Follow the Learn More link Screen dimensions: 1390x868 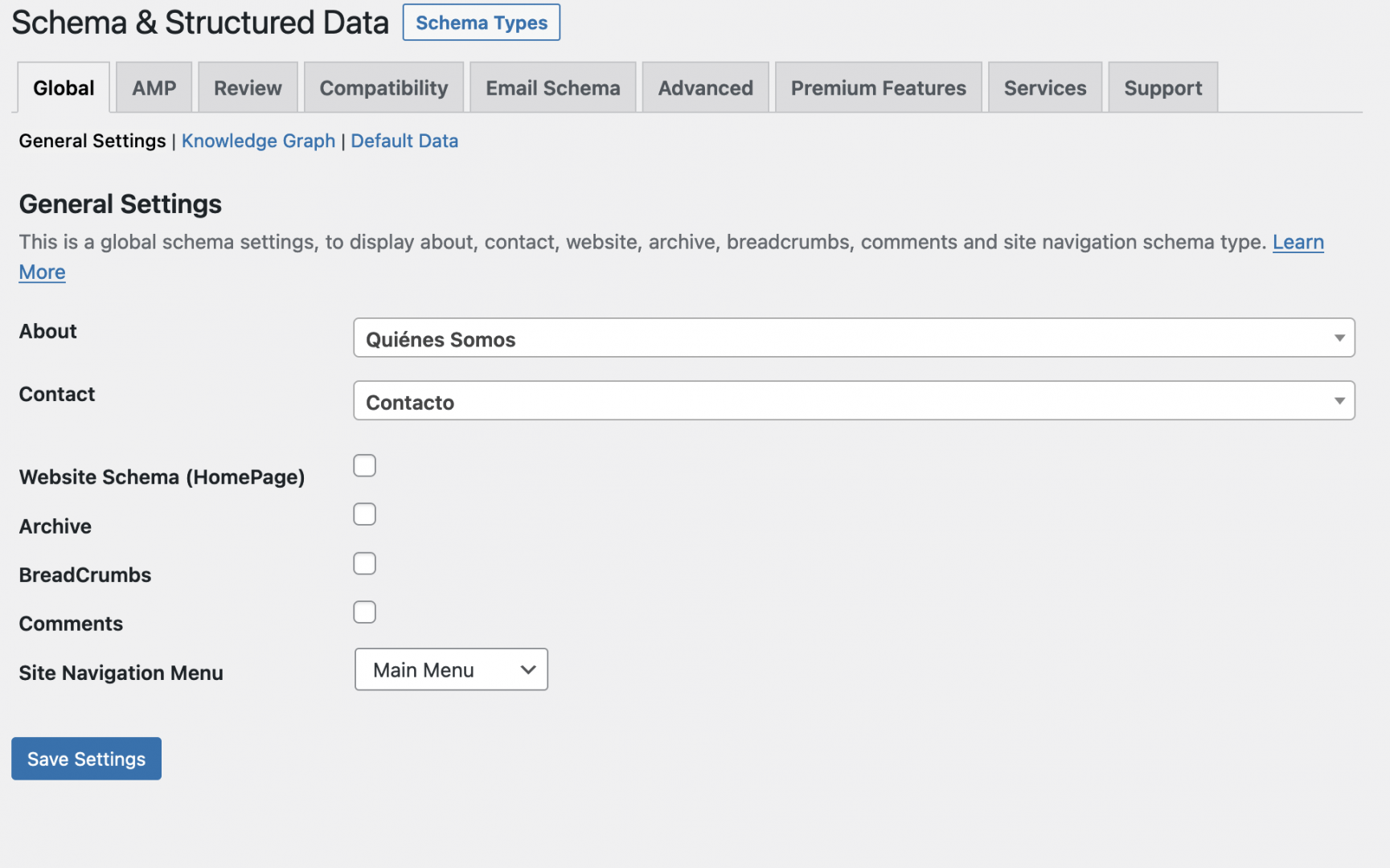1298,242
